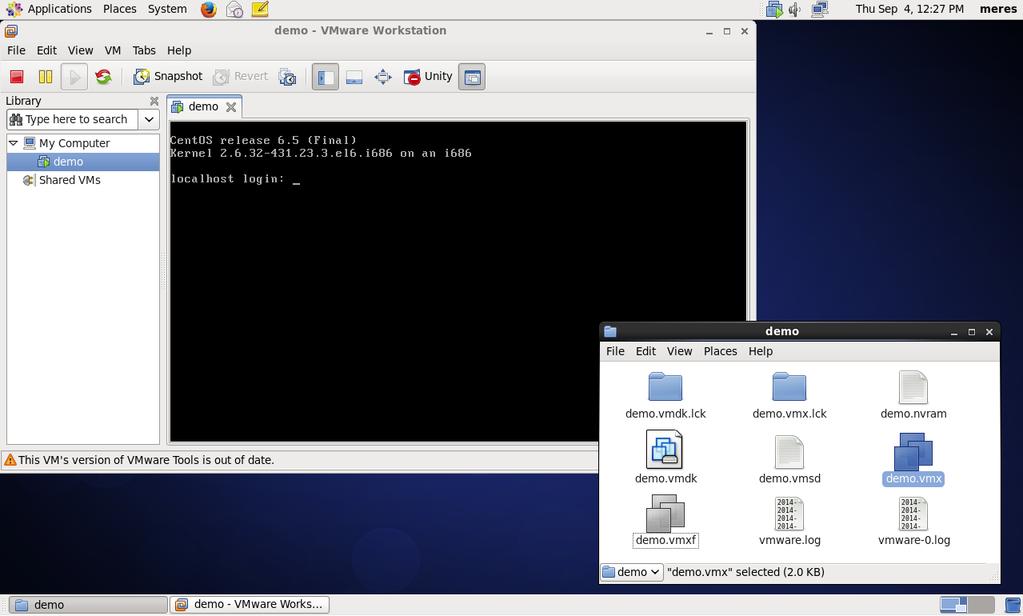Switch workspace using the workspace switcher
The height and width of the screenshot is (616, 1023).
pos(967,605)
